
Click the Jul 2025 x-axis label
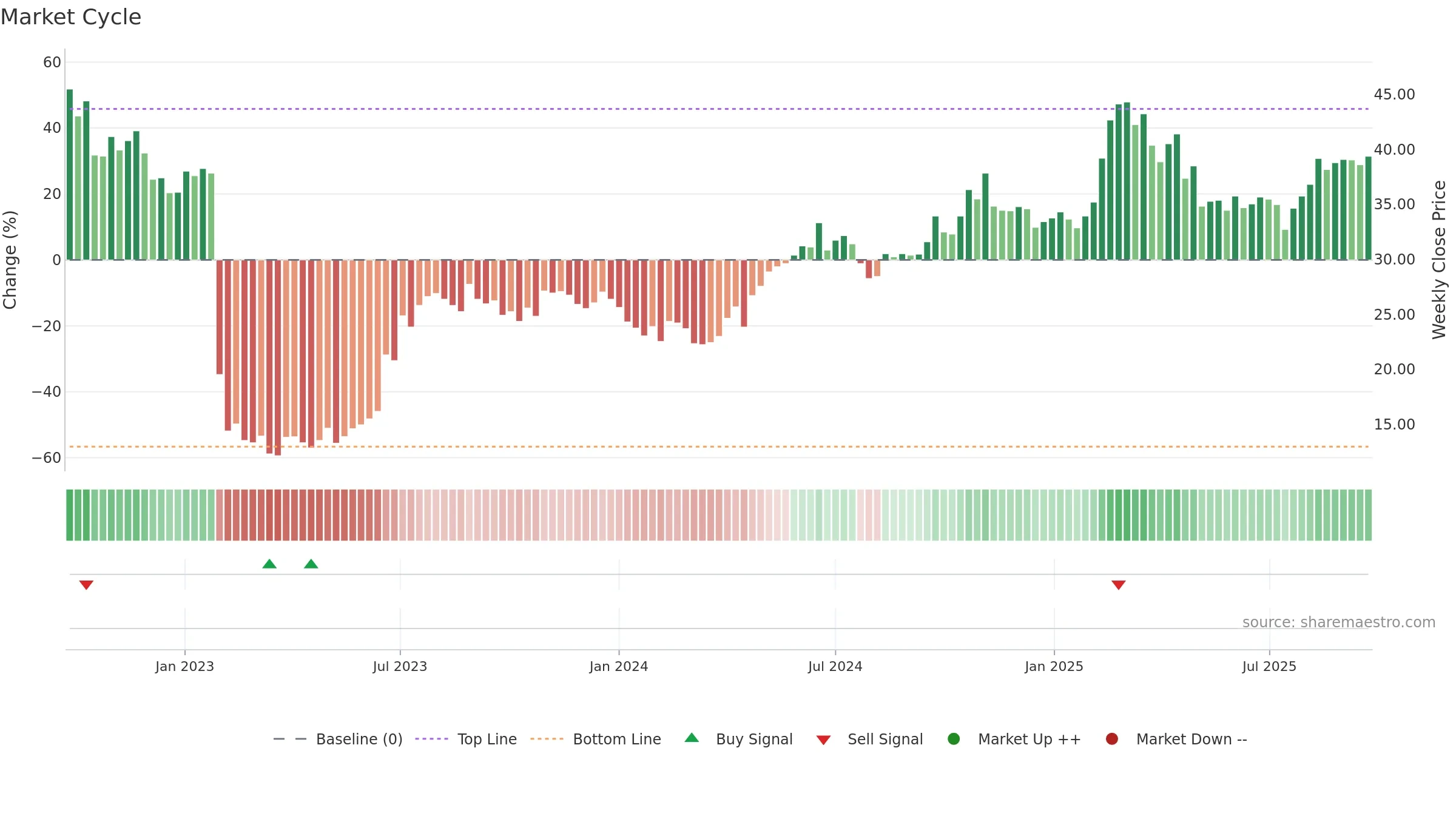(1269, 667)
